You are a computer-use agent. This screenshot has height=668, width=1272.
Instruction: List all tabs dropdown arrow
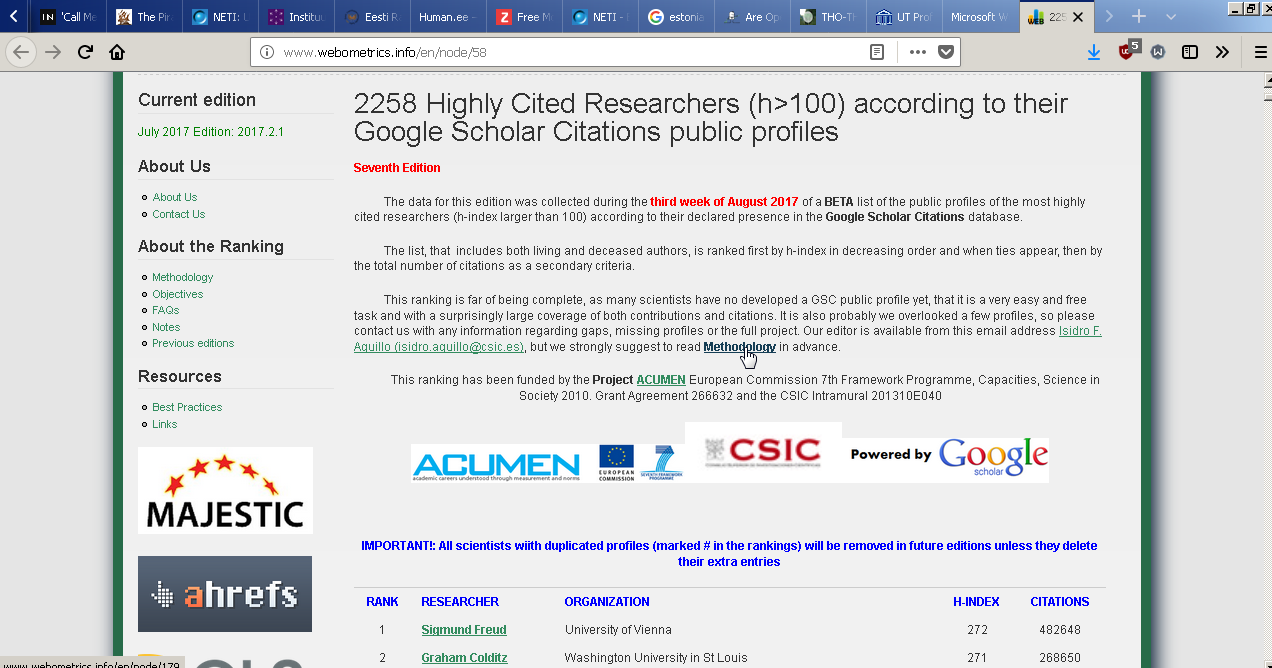pos(1171,17)
